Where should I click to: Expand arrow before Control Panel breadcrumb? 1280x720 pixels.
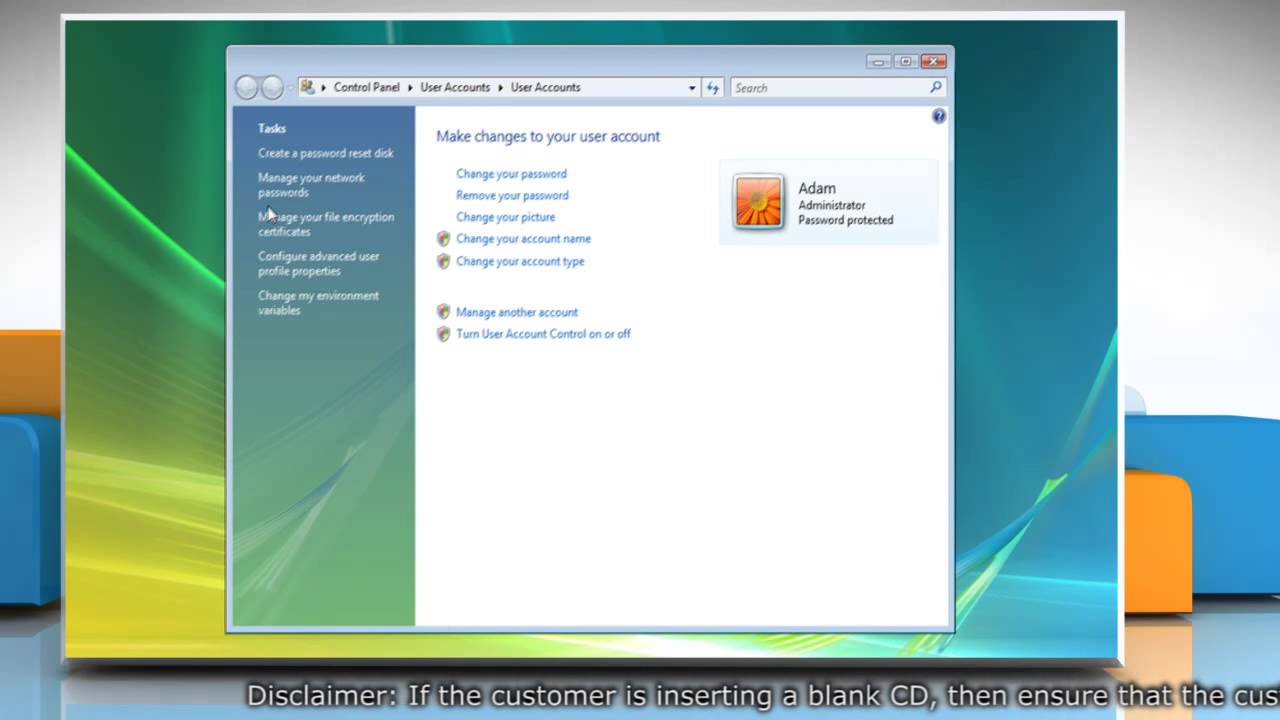pyautogui.click(x=324, y=88)
